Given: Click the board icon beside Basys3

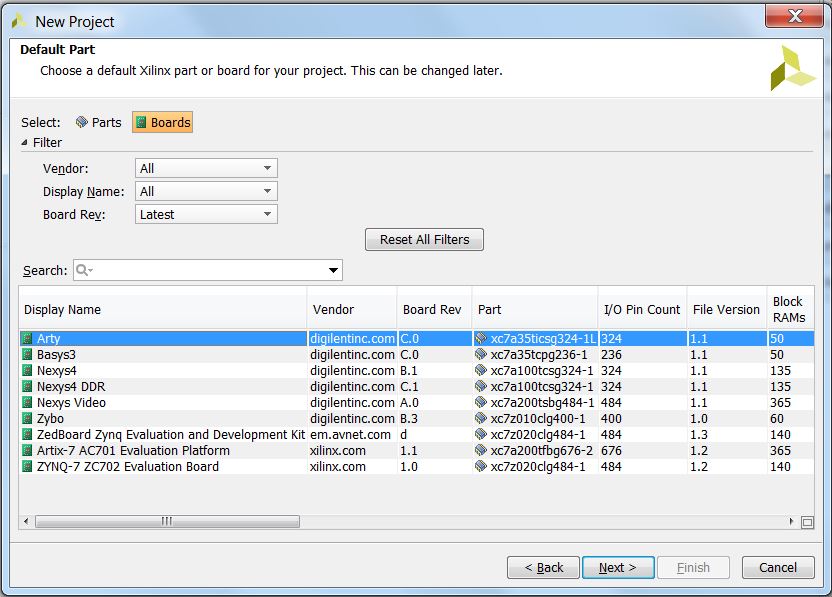Looking at the screenshot, I should (27, 354).
